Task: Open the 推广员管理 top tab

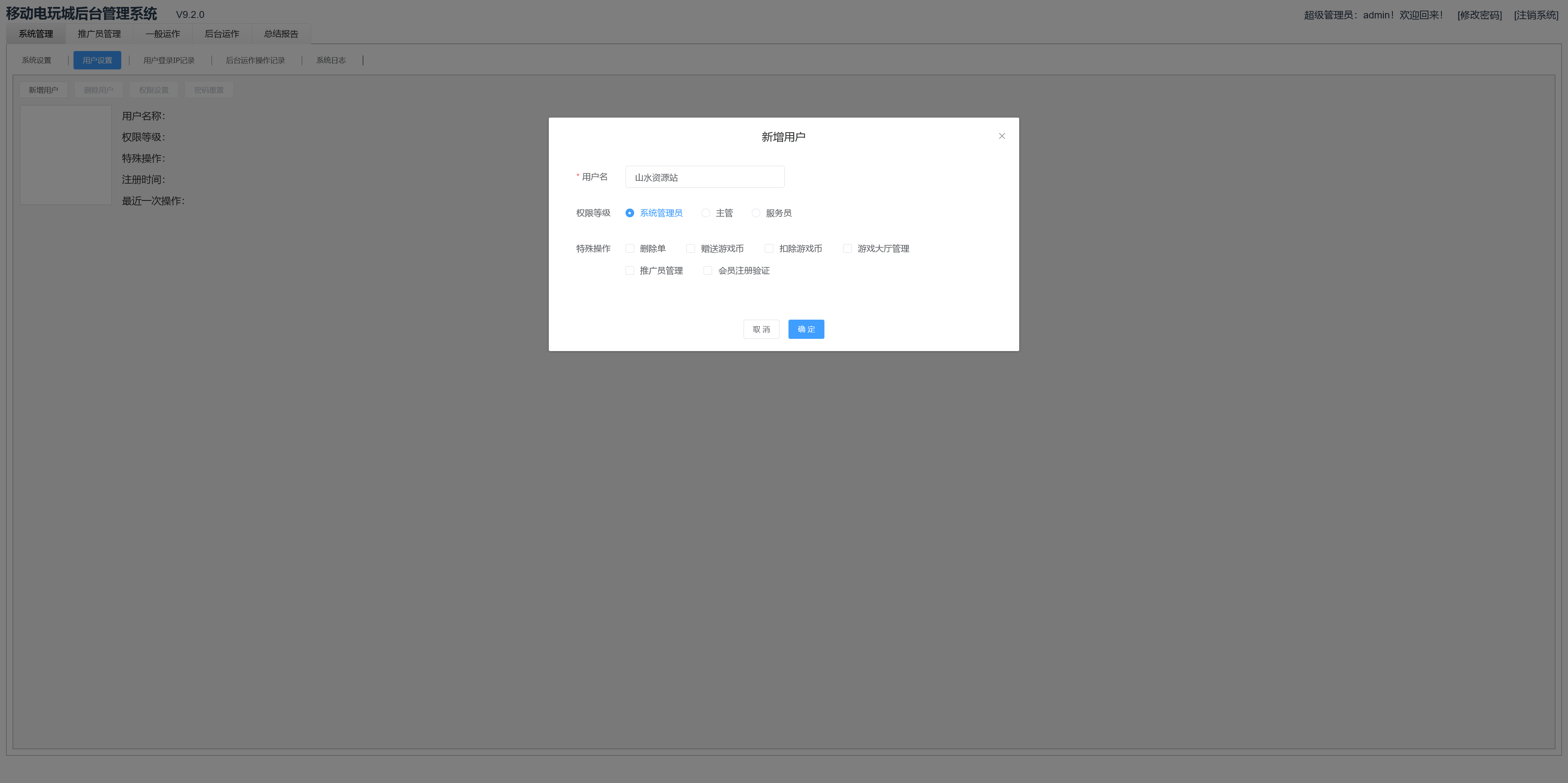Action: [99, 34]
